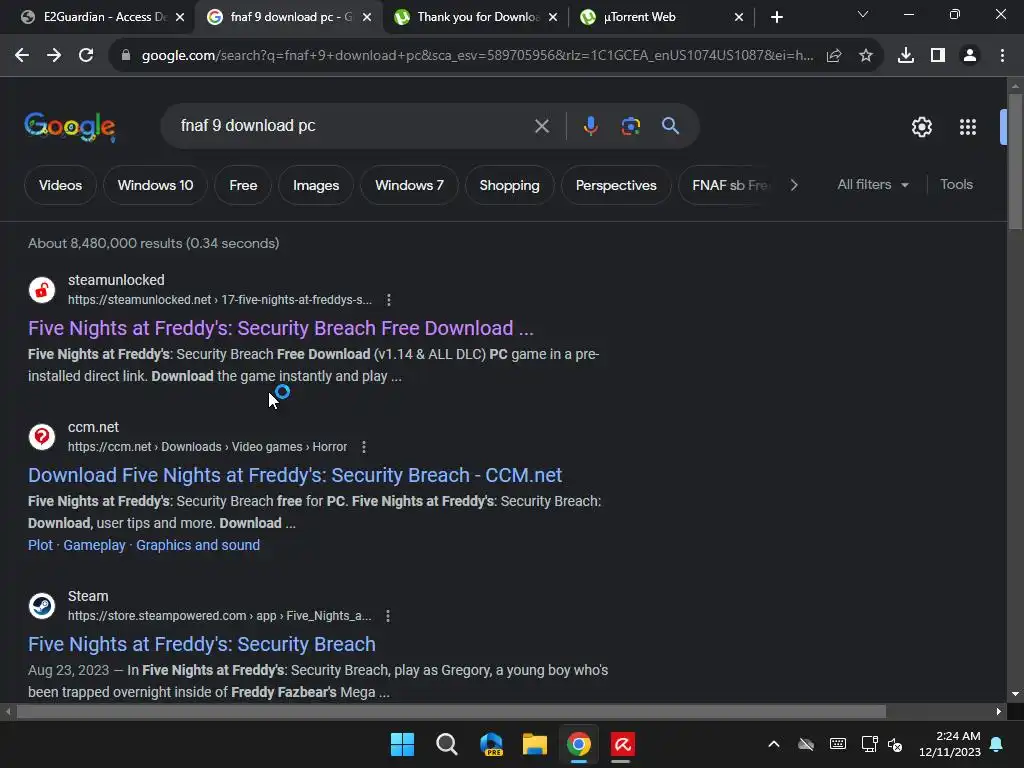Open the share this page icon
This screenshot has width=1024, height=768.
(x=834, y=56)
